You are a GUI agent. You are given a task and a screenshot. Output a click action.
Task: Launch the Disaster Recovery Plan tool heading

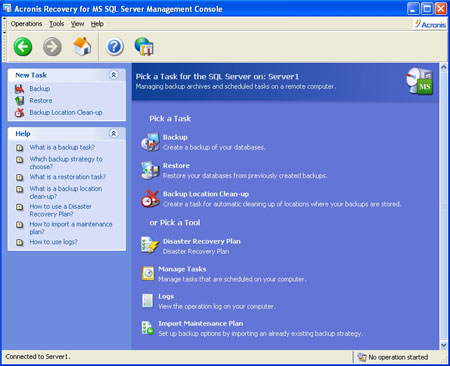click(202, 241)
